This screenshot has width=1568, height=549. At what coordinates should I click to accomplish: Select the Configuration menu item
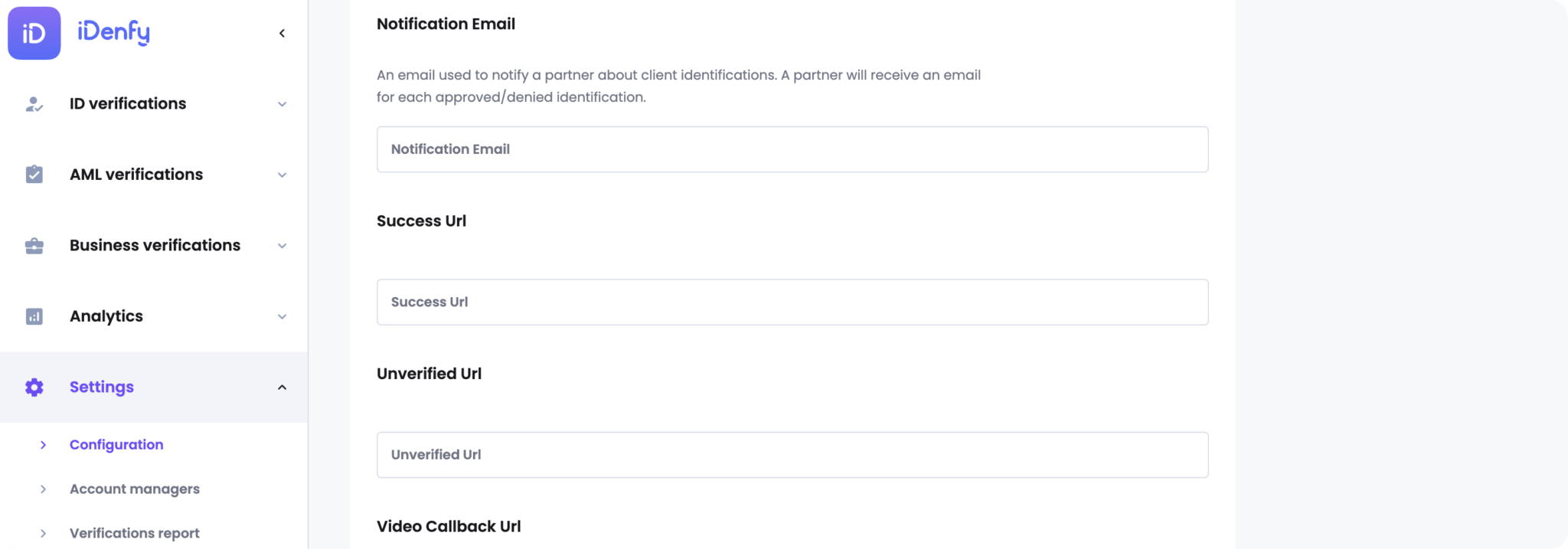click(x=116, y=444)
